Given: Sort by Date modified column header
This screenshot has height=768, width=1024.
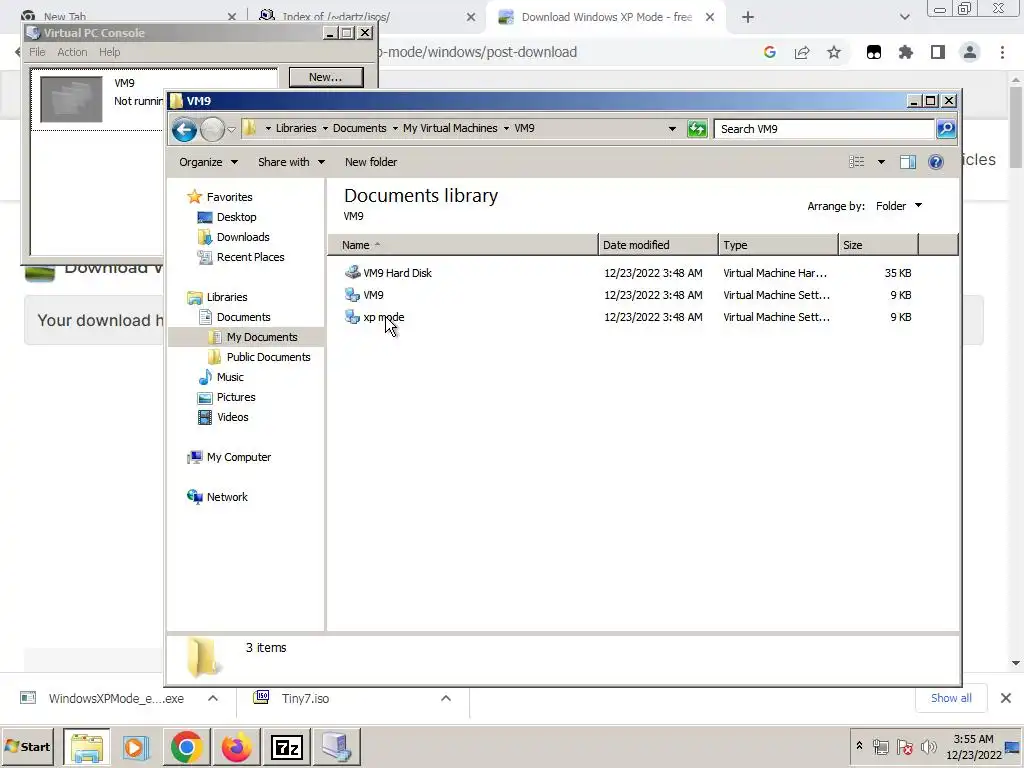Looking at the screenshot, I should [x=658, y=245].
